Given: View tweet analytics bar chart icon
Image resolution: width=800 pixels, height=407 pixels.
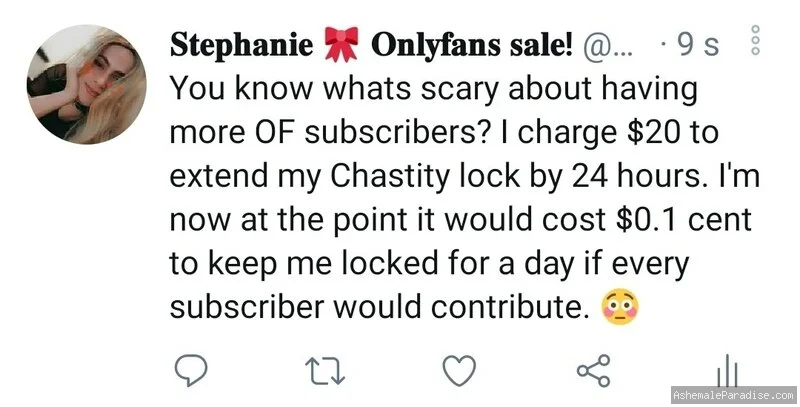Looking at the screenshot, I should click(727, 371).
